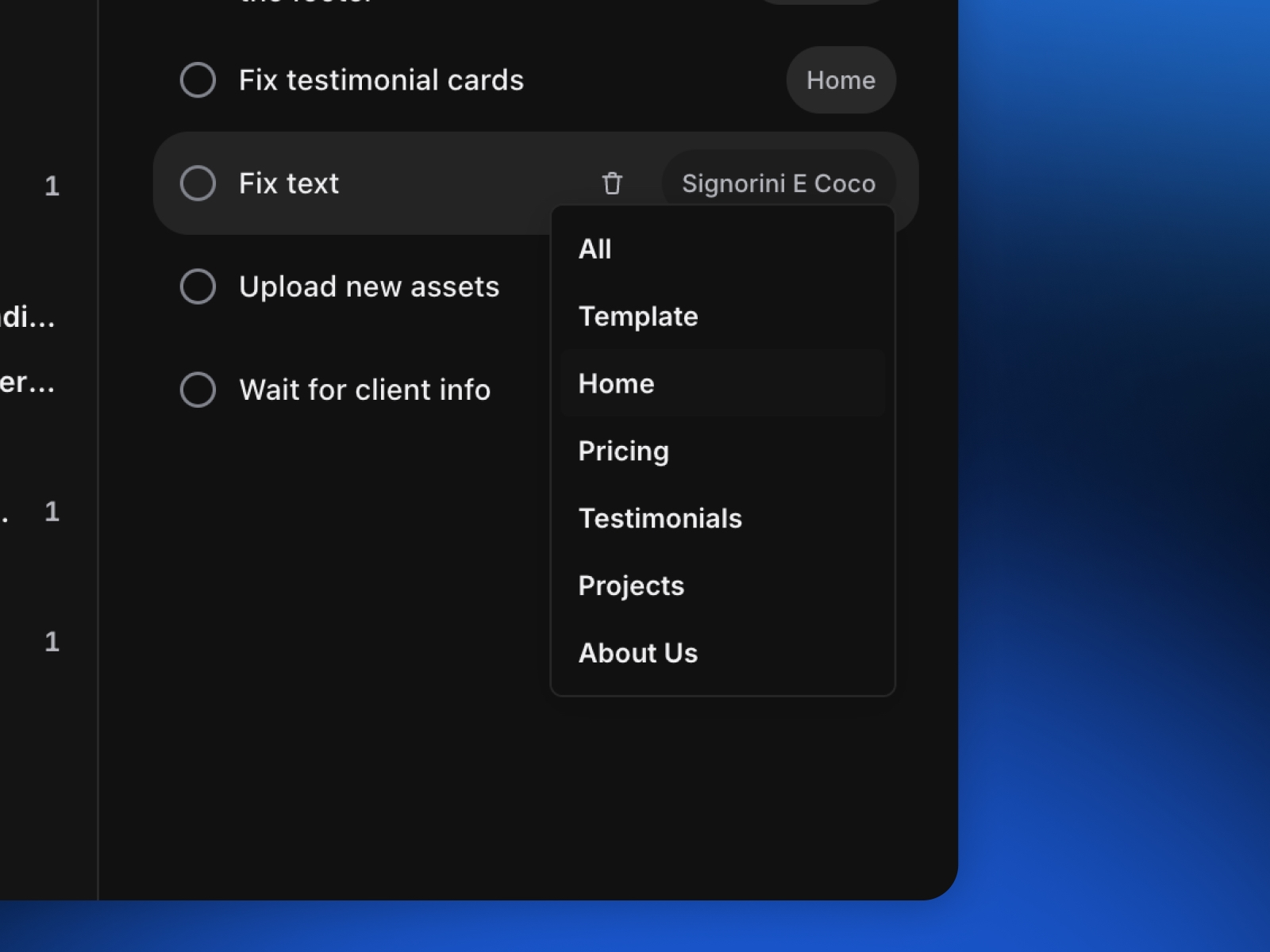Select the highlighted "Home" dropdown option

click(x=617, y=383)
